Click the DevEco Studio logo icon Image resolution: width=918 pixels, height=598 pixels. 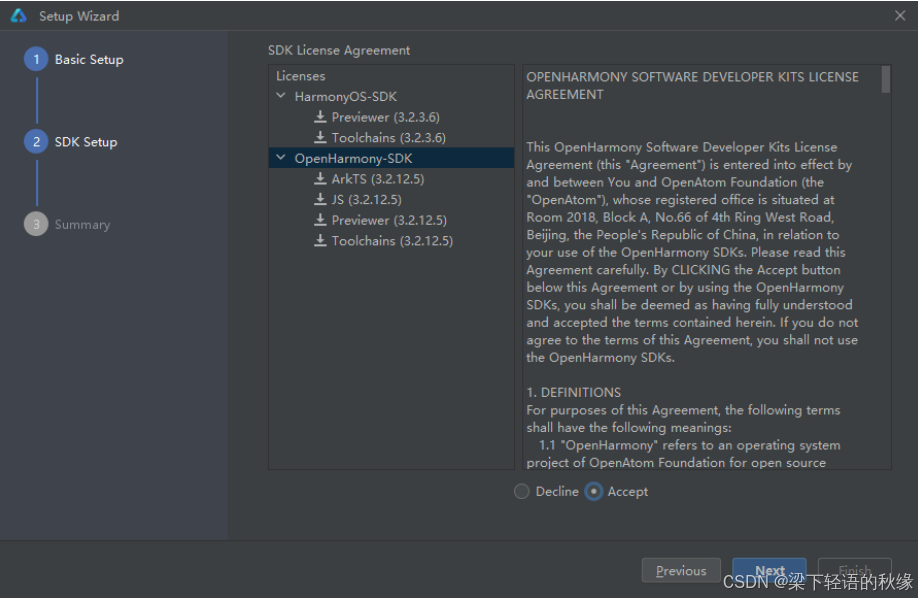(19, 16)
